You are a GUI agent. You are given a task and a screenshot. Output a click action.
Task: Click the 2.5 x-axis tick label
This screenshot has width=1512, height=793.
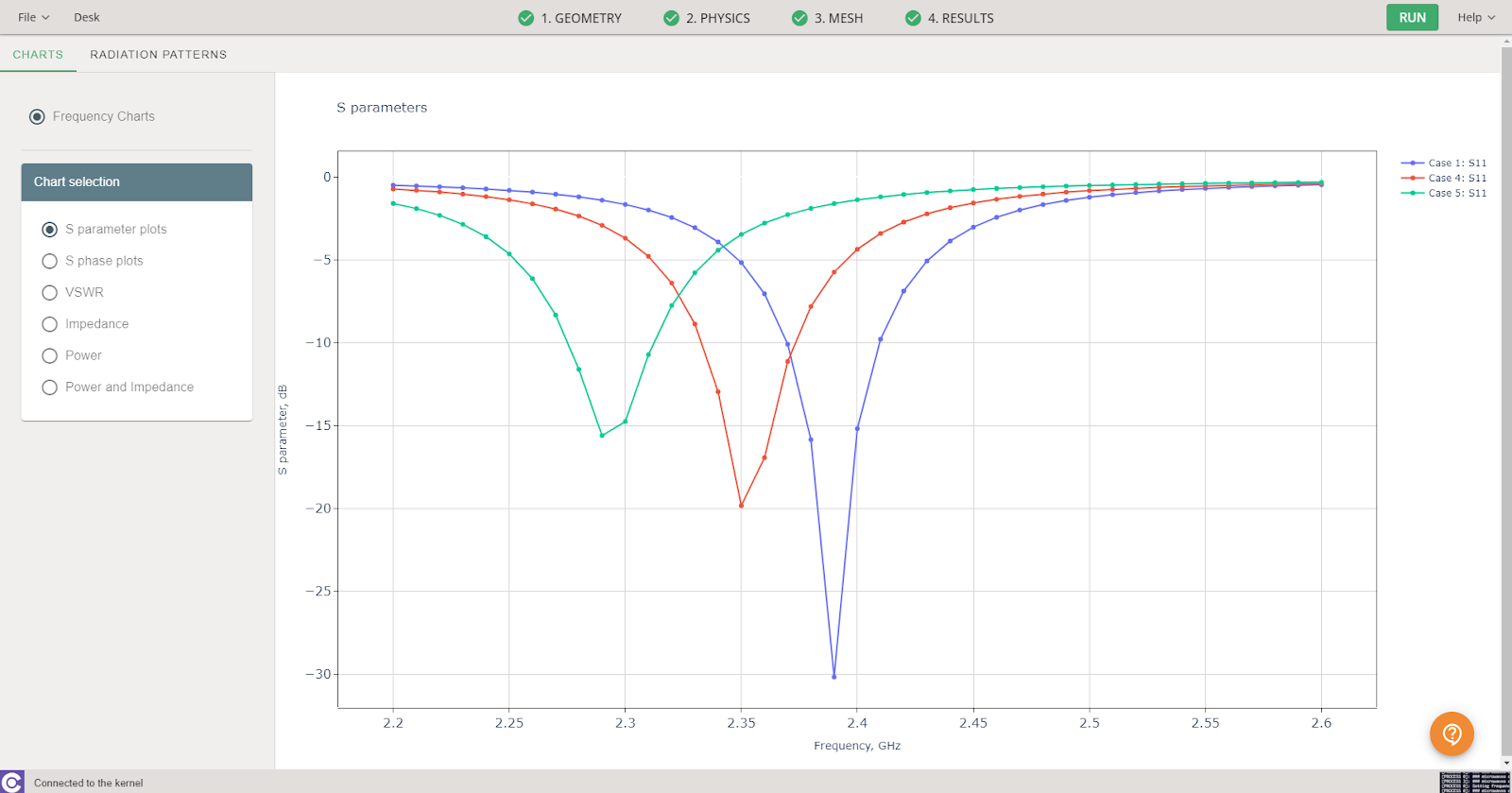coord(1090,723)
